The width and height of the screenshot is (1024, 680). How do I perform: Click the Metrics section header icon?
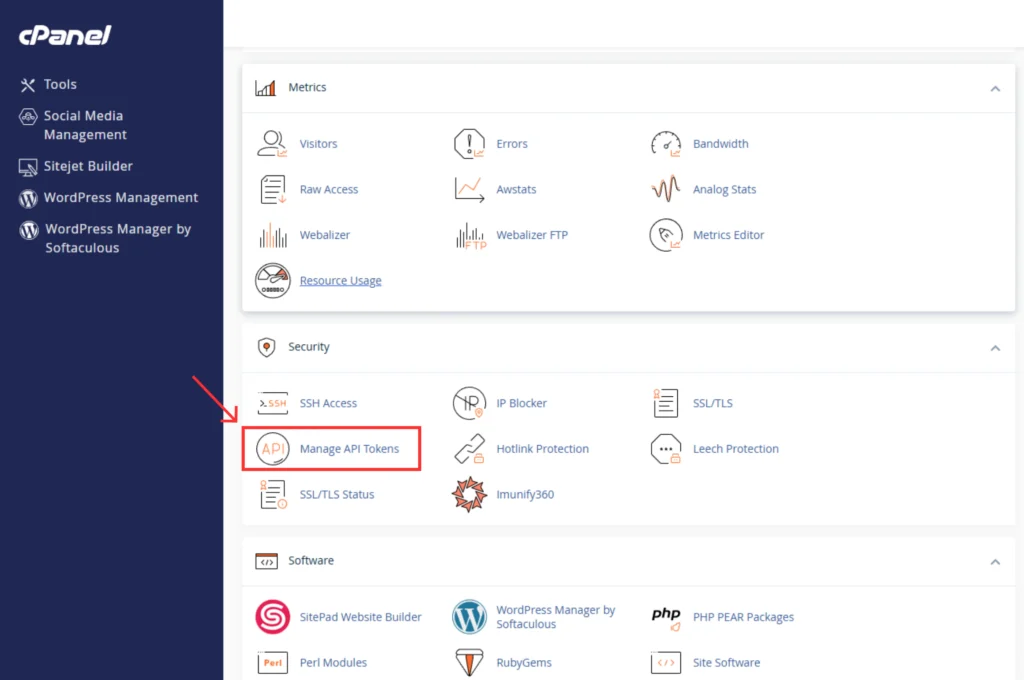click(265, 88)
